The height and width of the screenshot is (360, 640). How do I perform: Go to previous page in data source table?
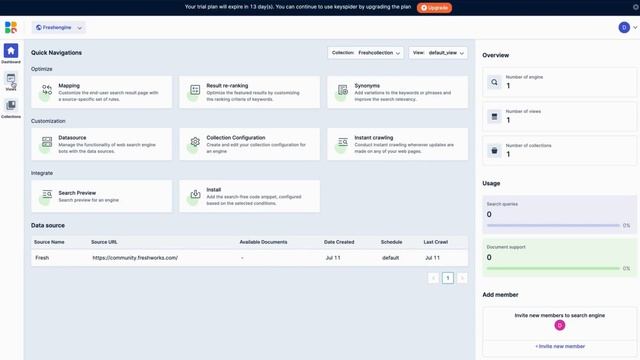433,278
